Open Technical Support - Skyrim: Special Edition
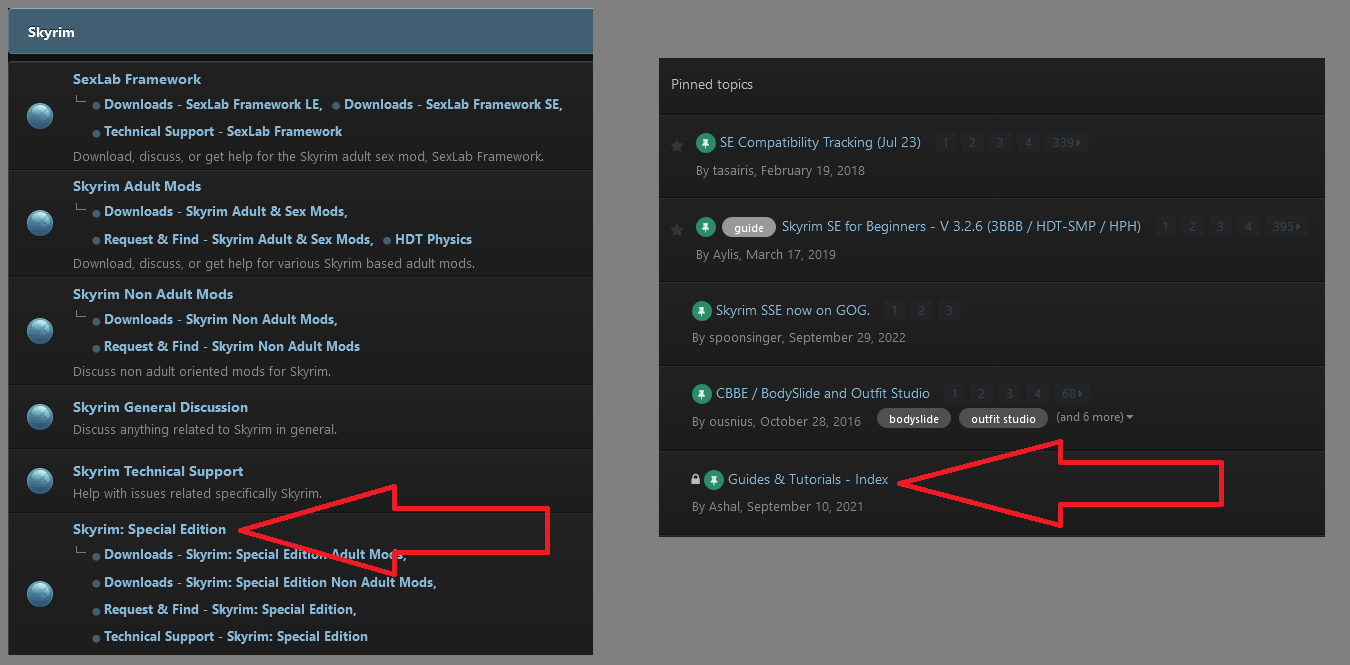 pos(236,636)
